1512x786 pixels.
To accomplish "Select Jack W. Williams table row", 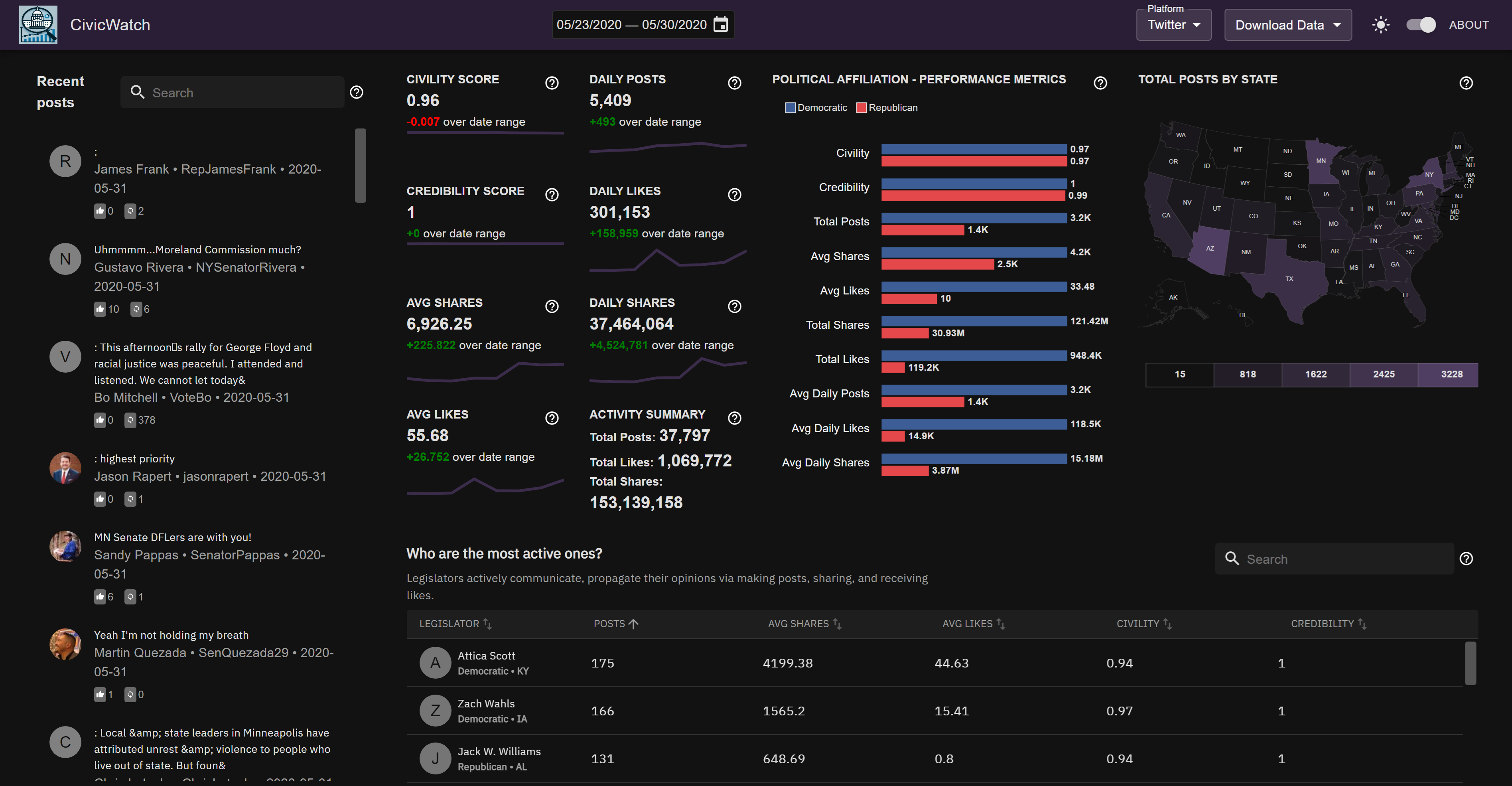I will click(934, 758).
